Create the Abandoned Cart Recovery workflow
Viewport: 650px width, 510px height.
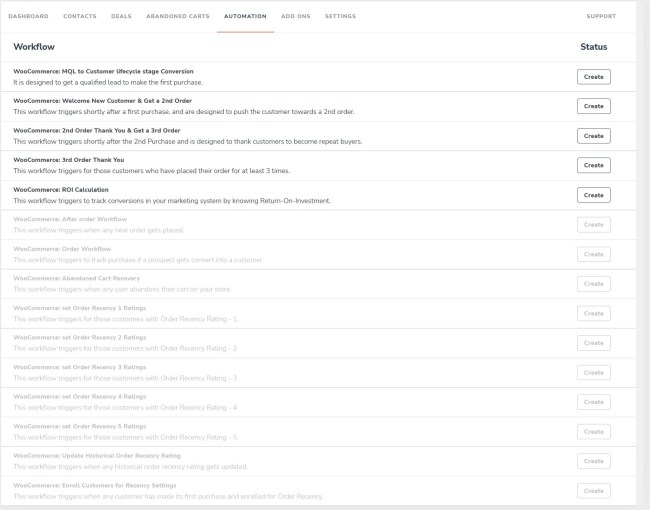(593, 284)
